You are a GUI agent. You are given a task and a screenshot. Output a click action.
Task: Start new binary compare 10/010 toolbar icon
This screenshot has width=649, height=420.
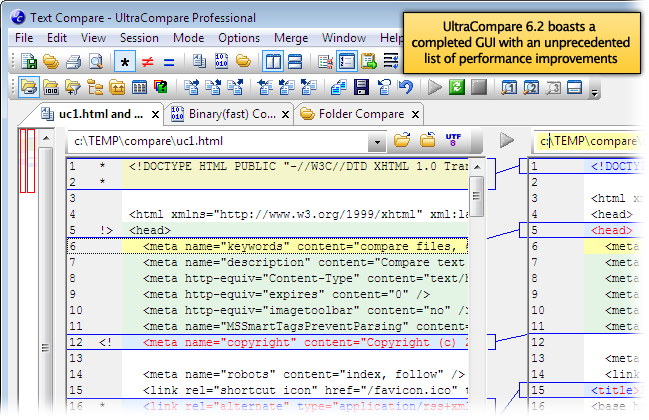pos(221,62)
